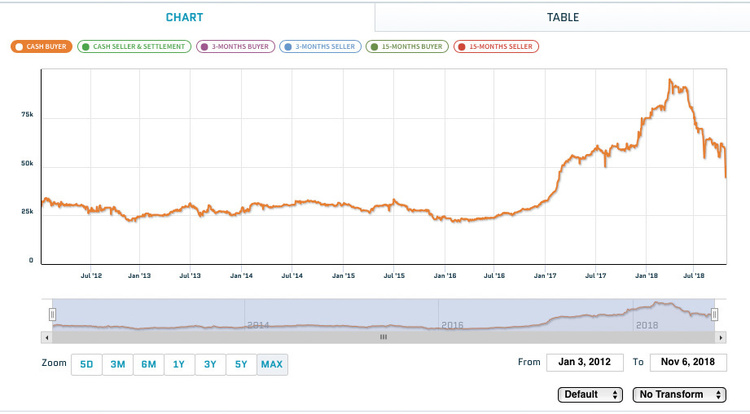Open the TABLE tab
This screenshot has height=414, width=750.
pos(562,17)
